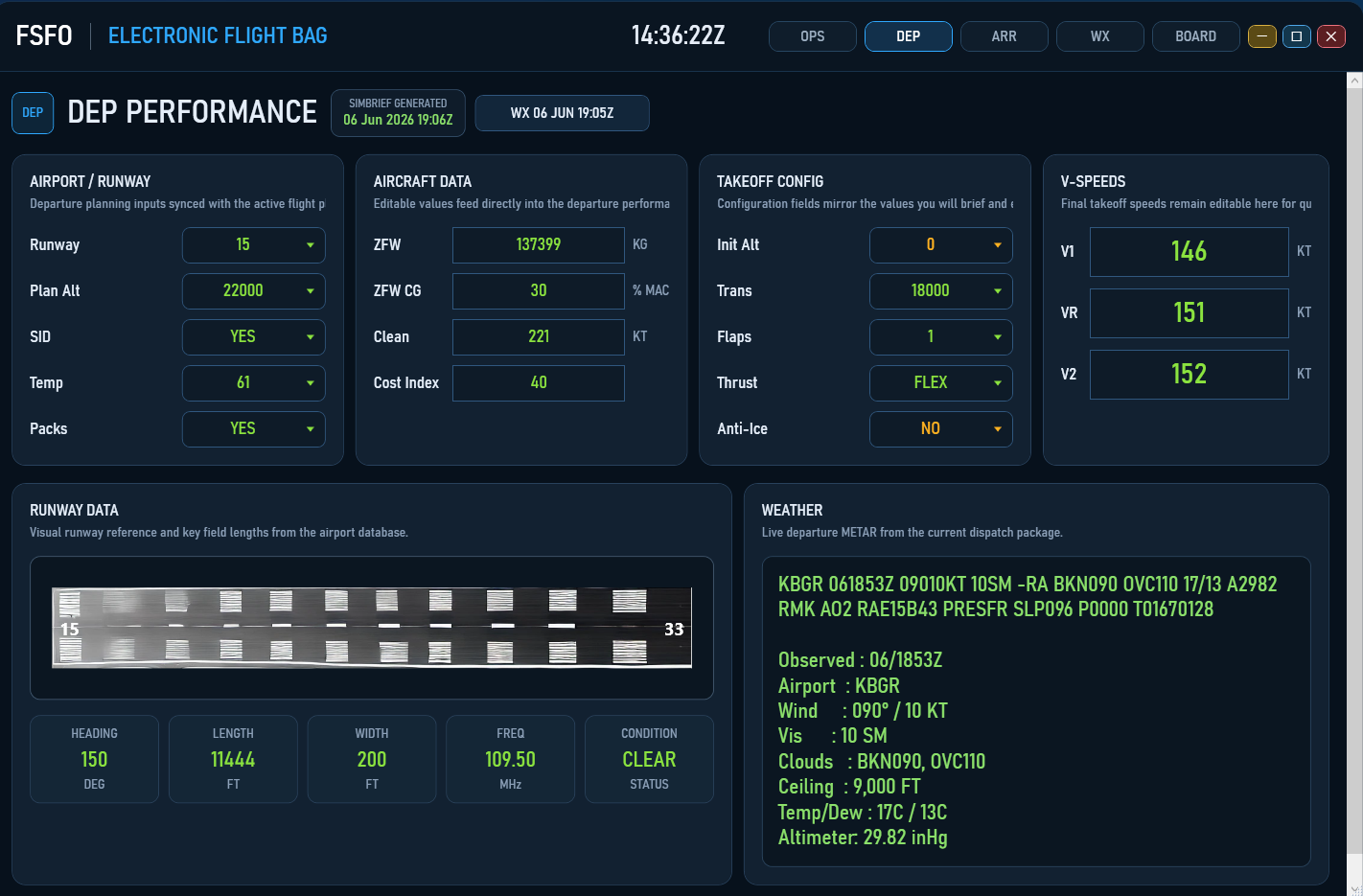Viewport: 1363px width, 896px height.
Task: Click the Clean speed field showing 221
Action: (539, 337)
